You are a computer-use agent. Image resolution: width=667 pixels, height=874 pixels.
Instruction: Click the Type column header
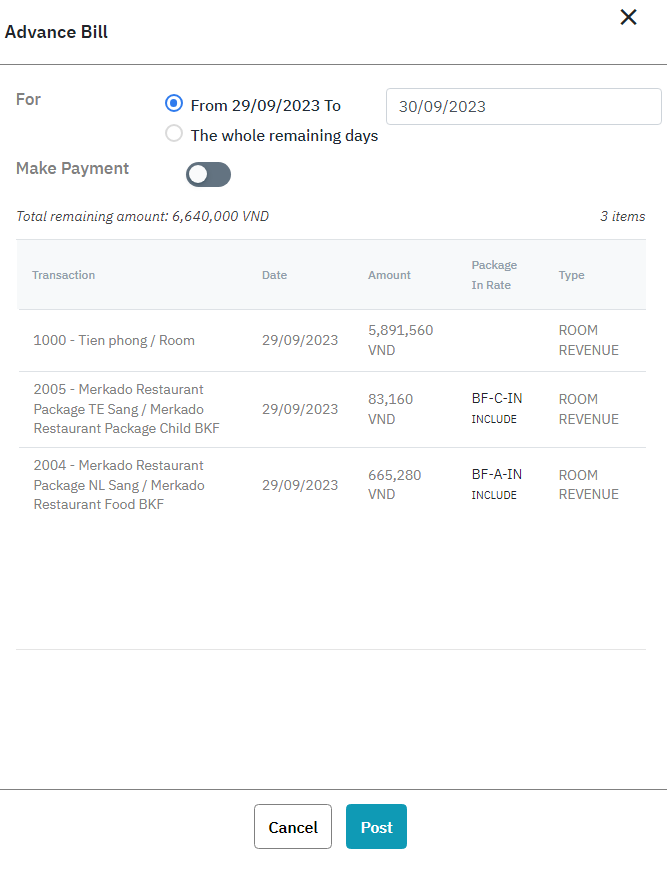(x=572, y=275)
